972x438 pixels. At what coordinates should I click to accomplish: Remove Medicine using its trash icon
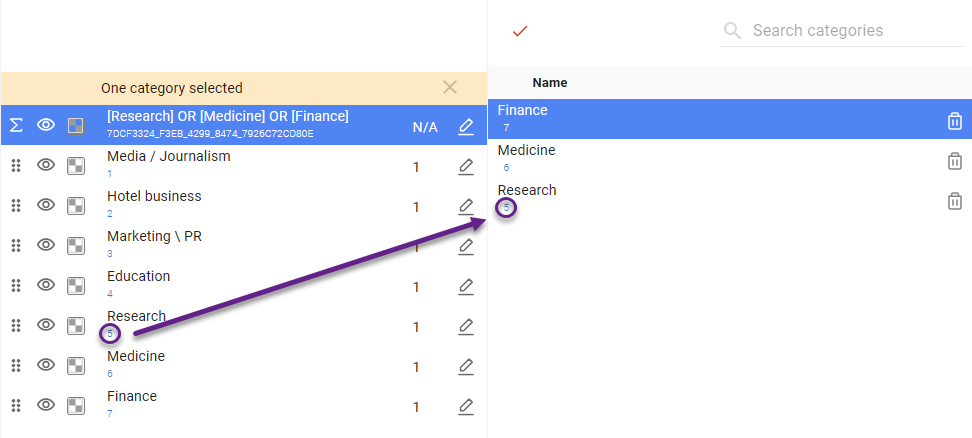pos(954,161)
